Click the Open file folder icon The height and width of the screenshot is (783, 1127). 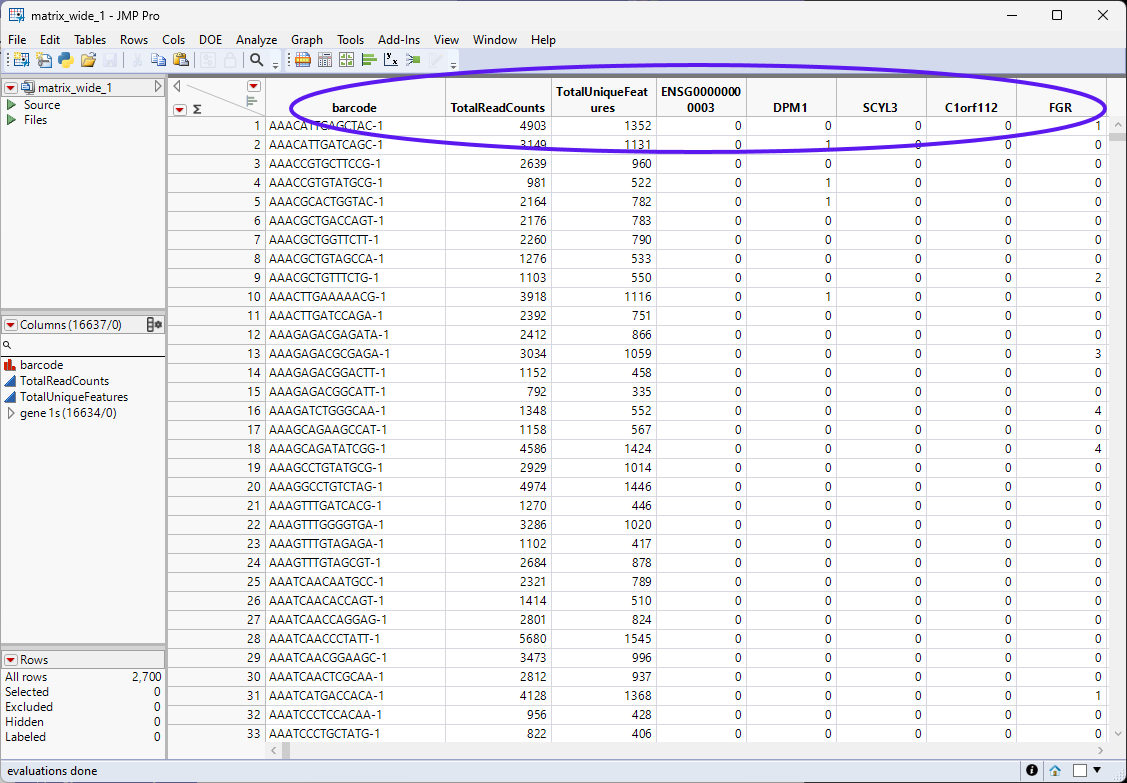(x=88, y=61)
